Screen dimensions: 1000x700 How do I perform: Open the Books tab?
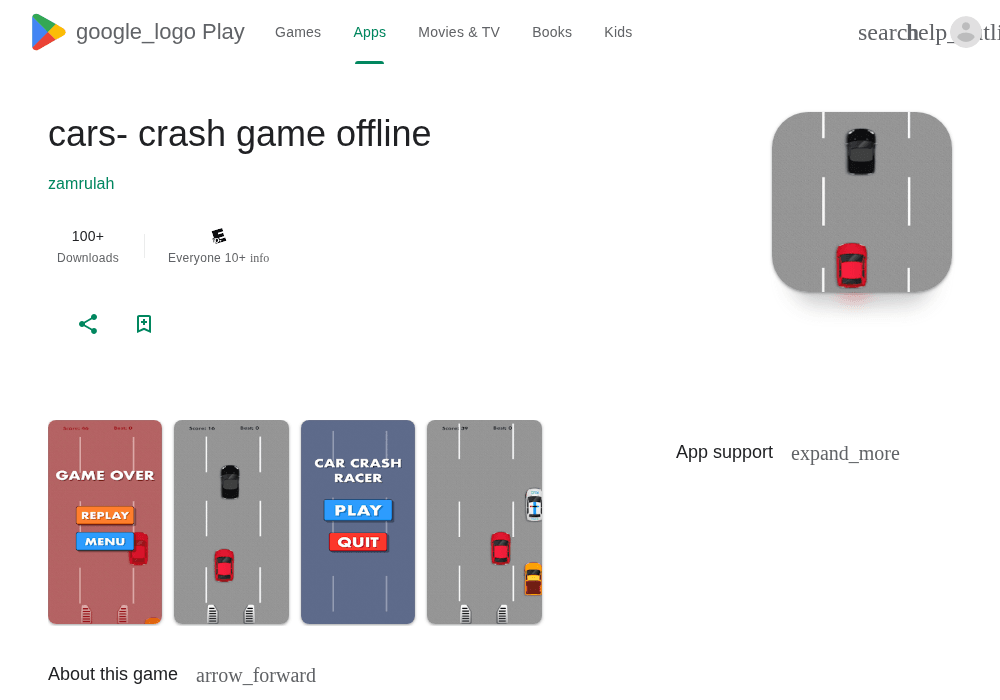[552, 32]
